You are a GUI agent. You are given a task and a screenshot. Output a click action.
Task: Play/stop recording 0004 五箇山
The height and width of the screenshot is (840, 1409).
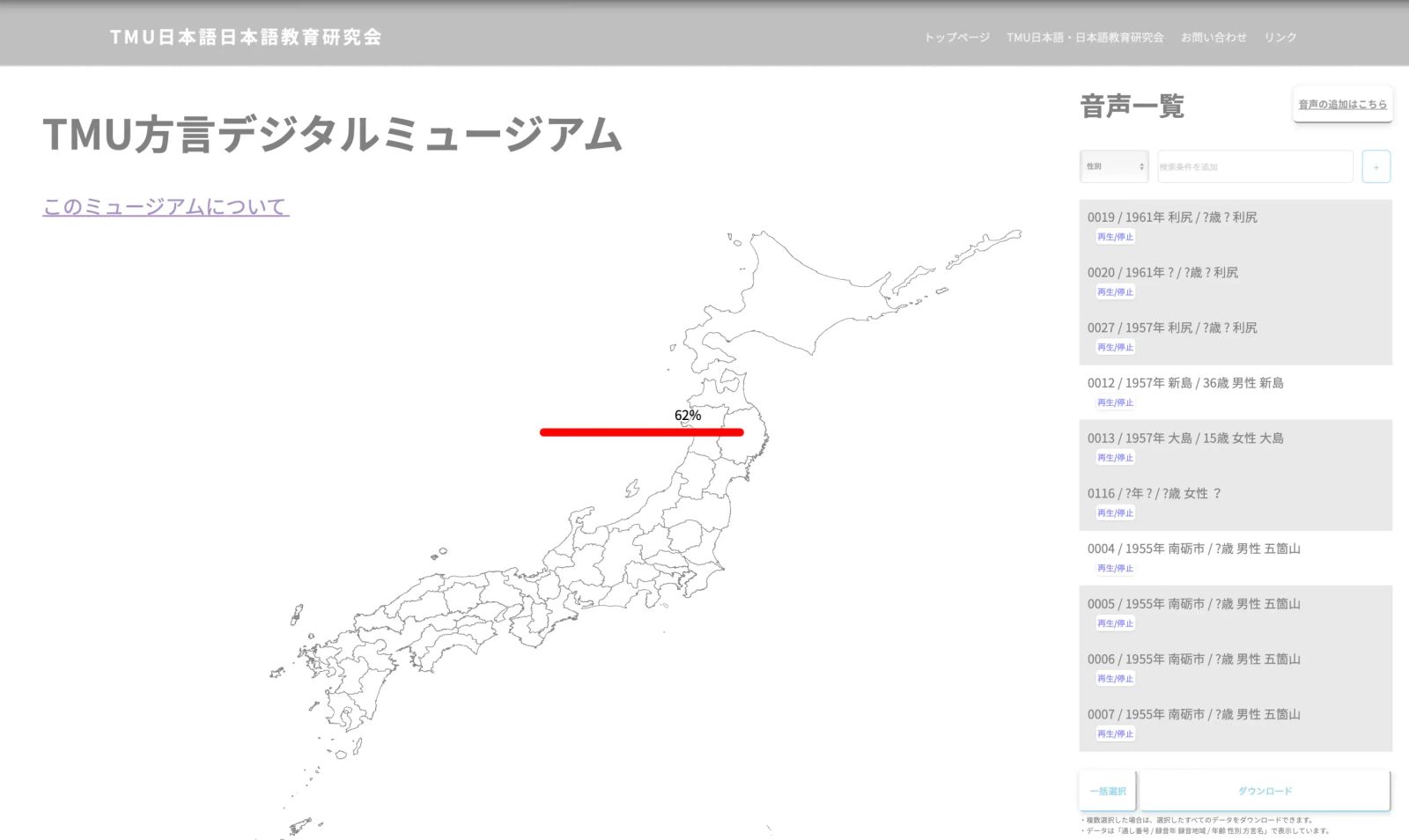(1115, 569)
